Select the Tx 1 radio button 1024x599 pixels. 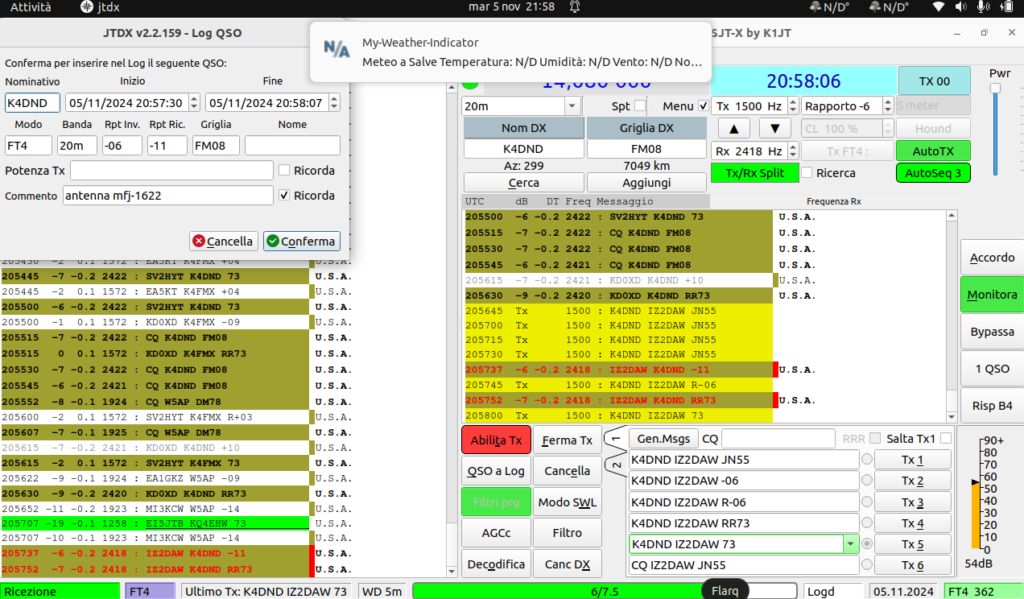(x=867, y=459)
